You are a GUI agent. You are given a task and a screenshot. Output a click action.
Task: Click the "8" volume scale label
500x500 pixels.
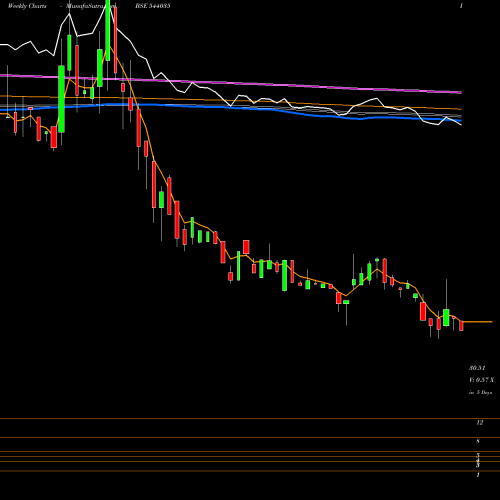click(478, 441)
